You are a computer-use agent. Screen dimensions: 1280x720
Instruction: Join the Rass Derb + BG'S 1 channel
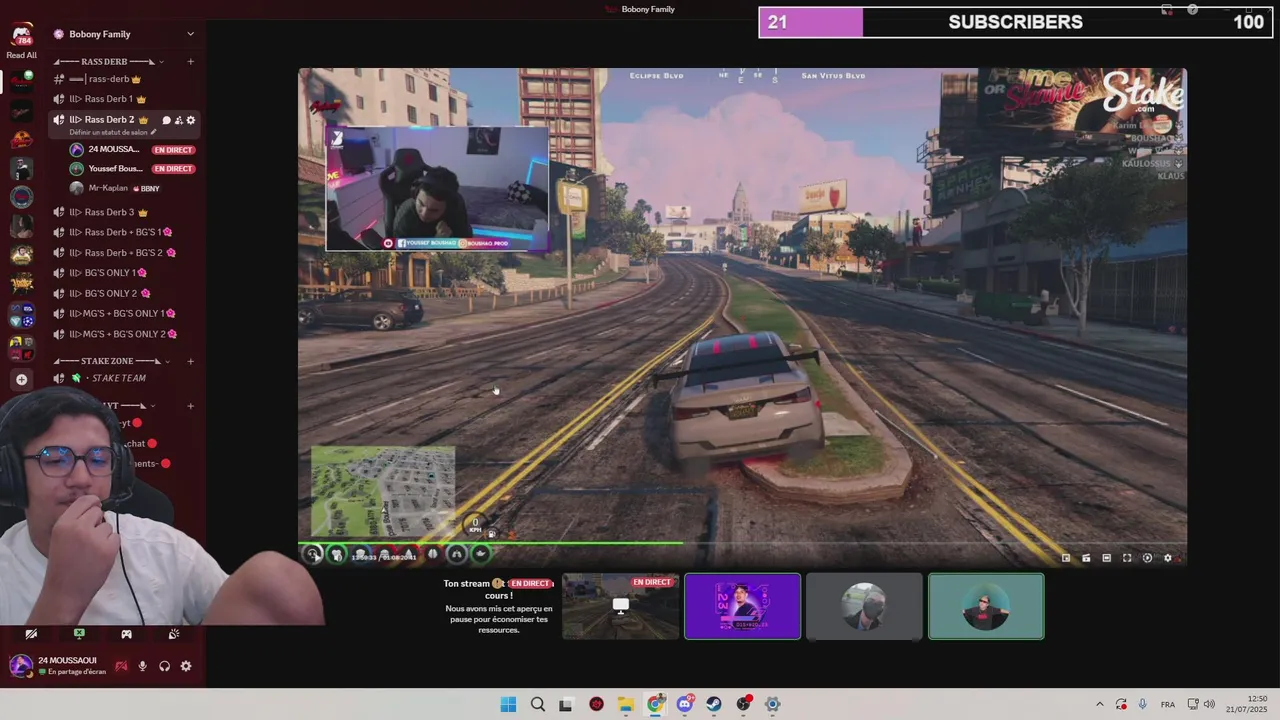pyautogui.click(x=124, y=232)
